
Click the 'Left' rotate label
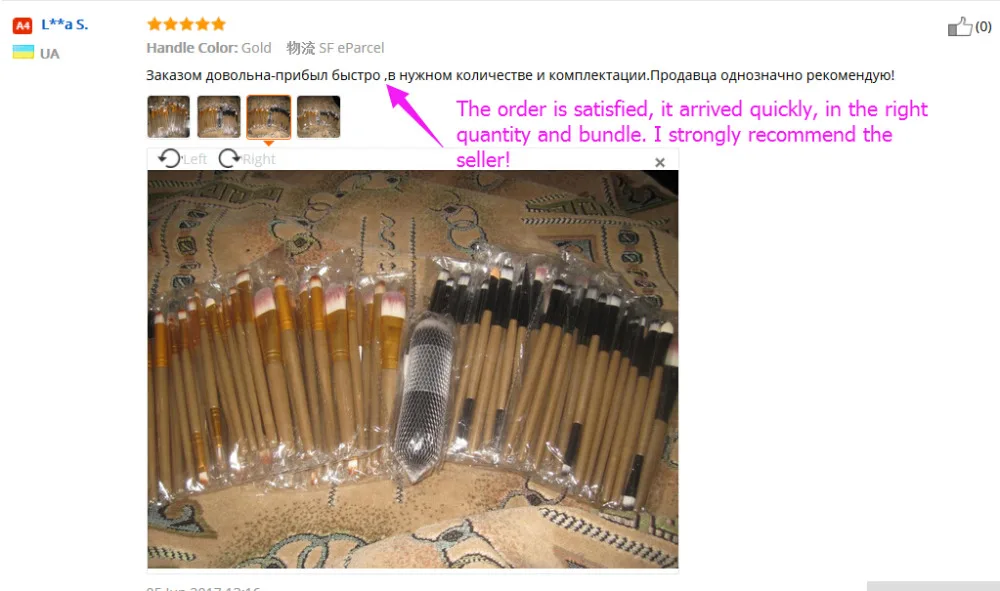tap(195, 159)
